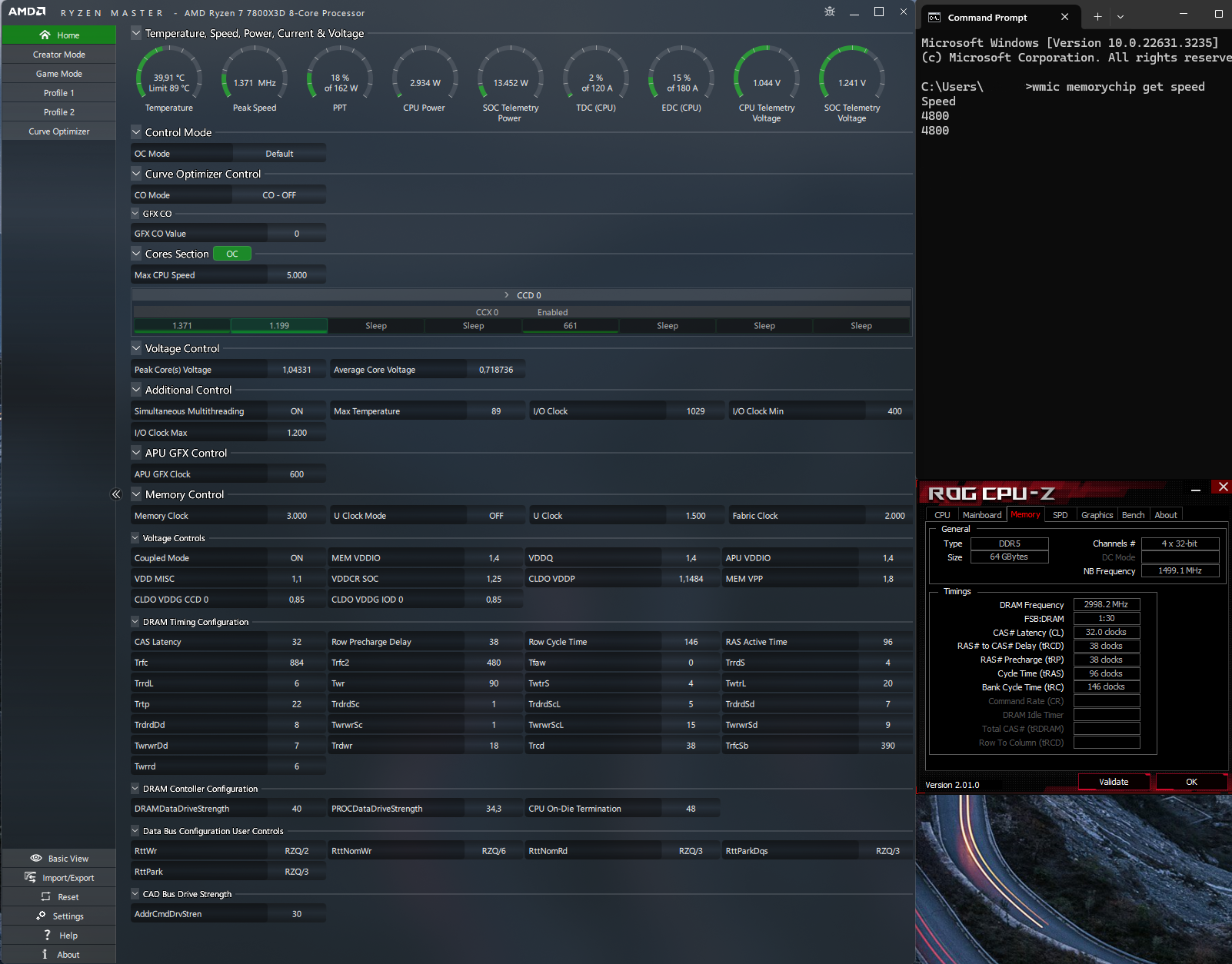The image size is (1232, 964).
Task: Toggle Simultaneous Multithreading ON value
Action: (296, 411)
